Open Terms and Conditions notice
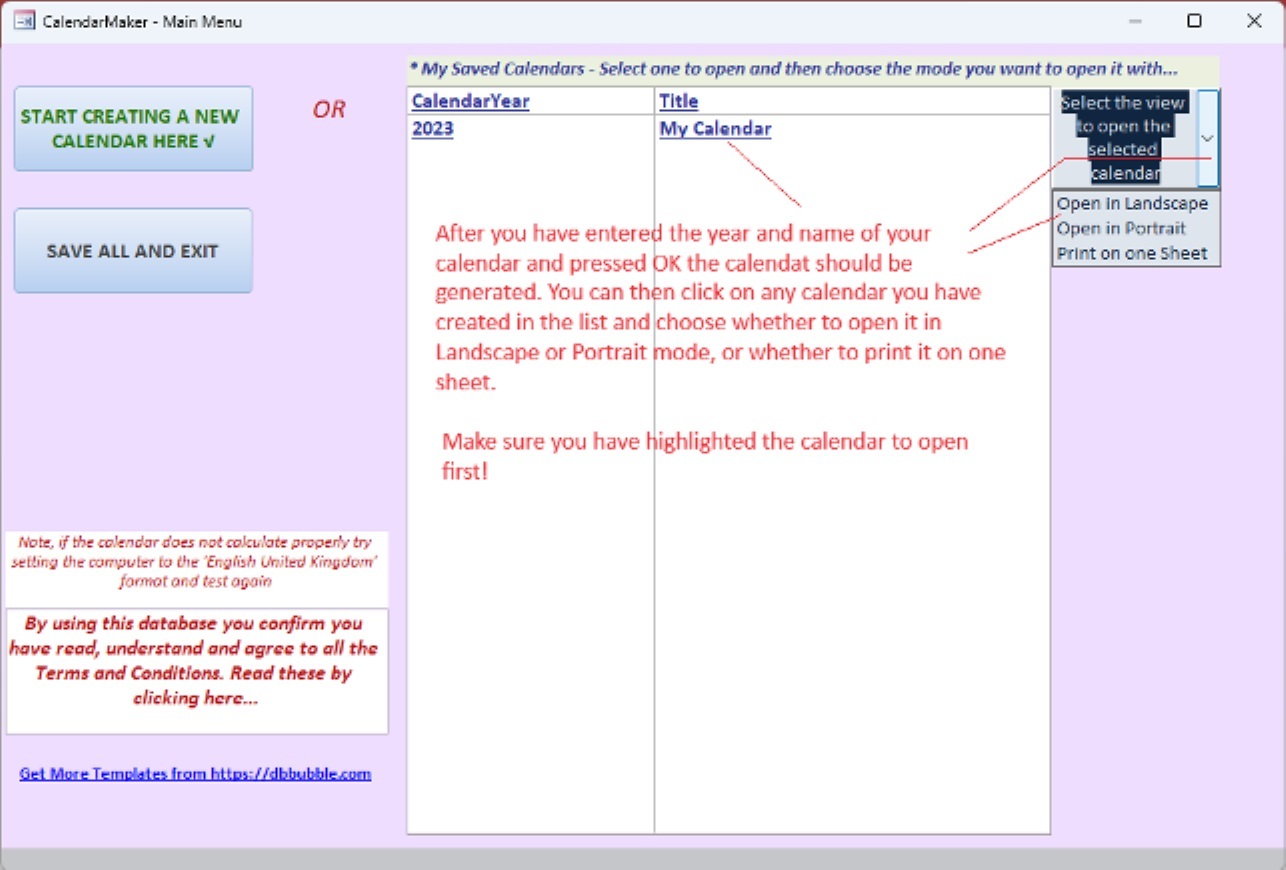 197,671
